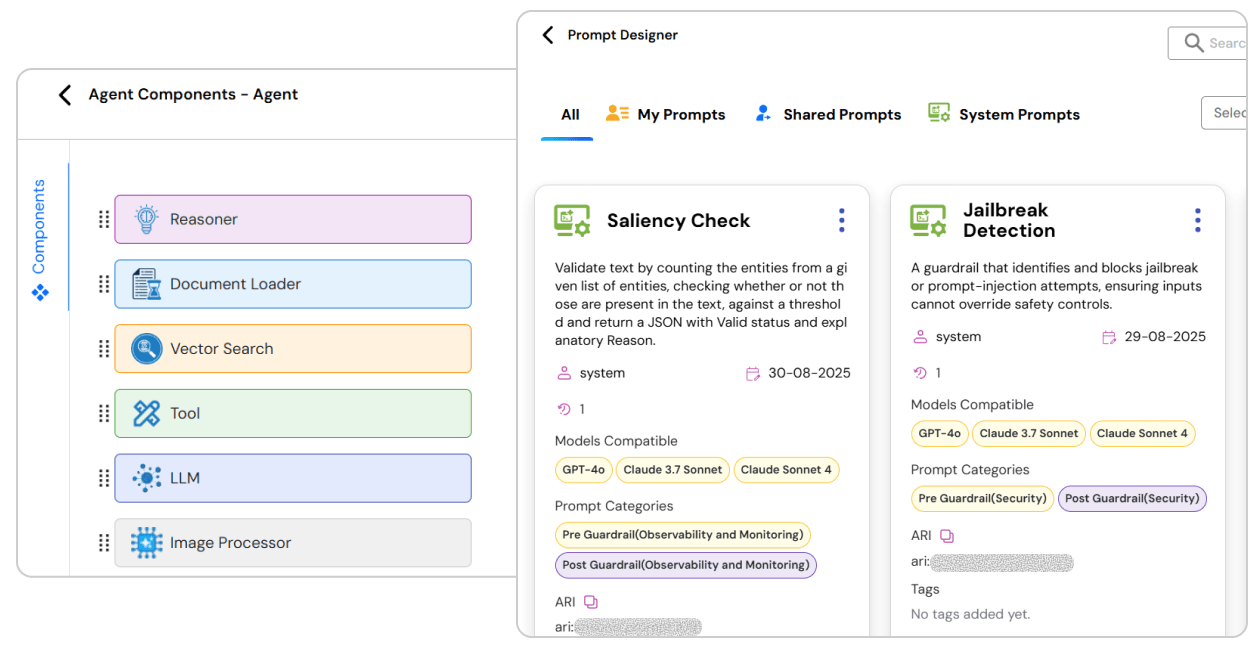
Task: Click the Vector Search magnifier icon
Action: coord(147,349)
